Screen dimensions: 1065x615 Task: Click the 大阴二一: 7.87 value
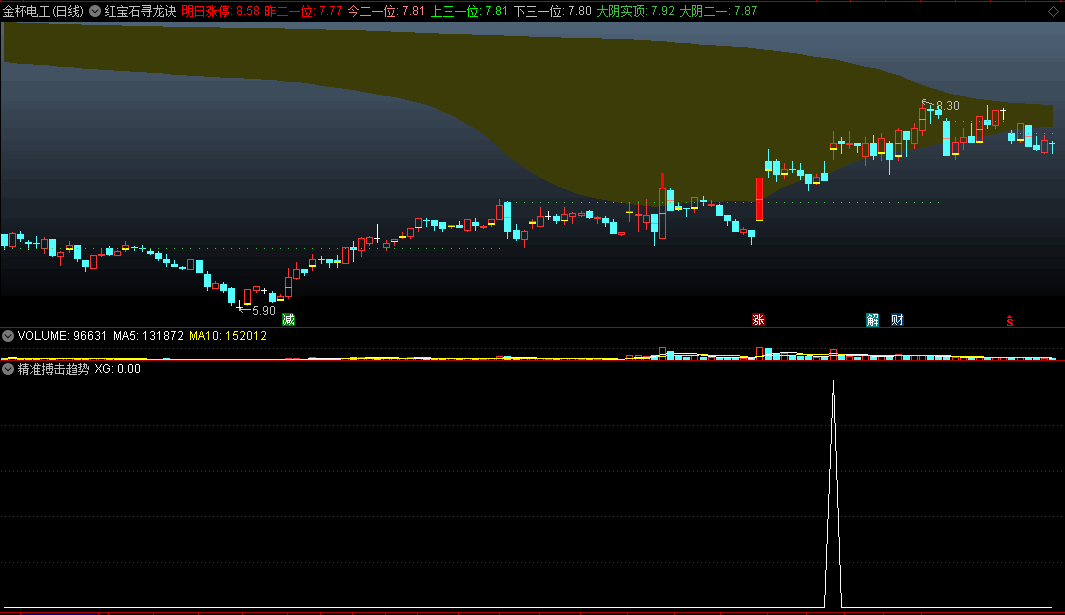pos(718,11)
